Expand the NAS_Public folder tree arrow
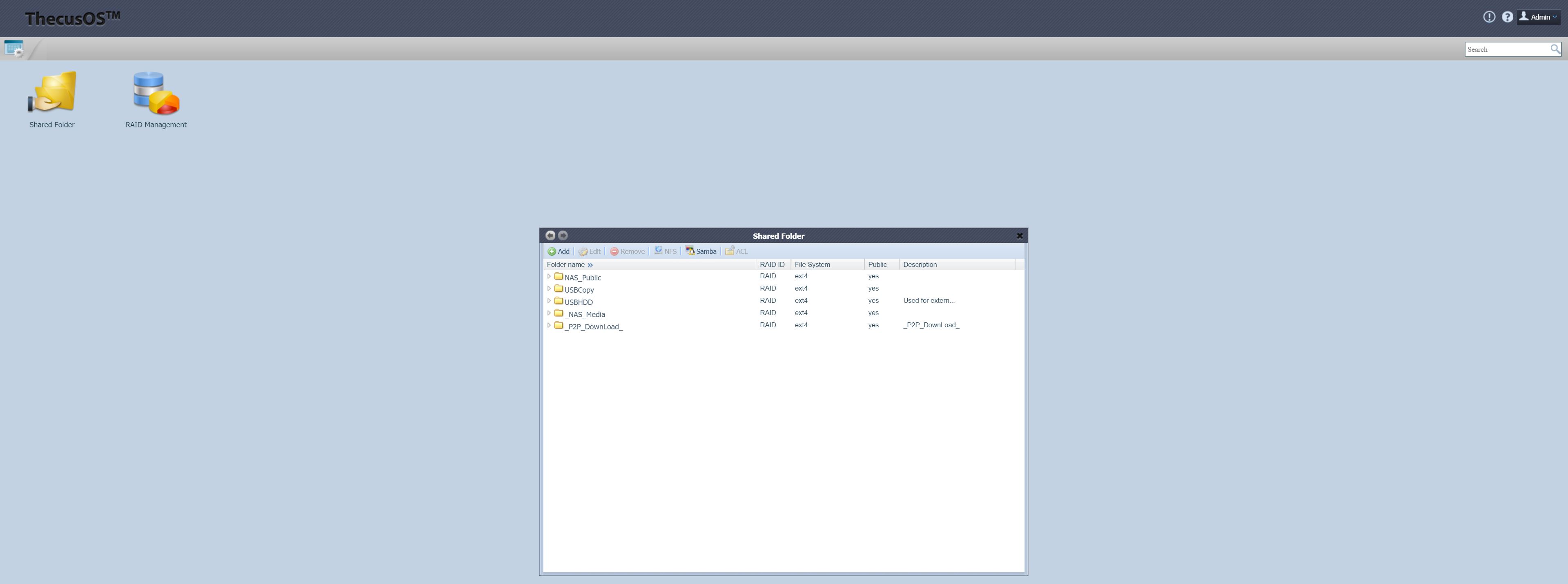This screenshot has height=584, width=1568. pos(549,276)
